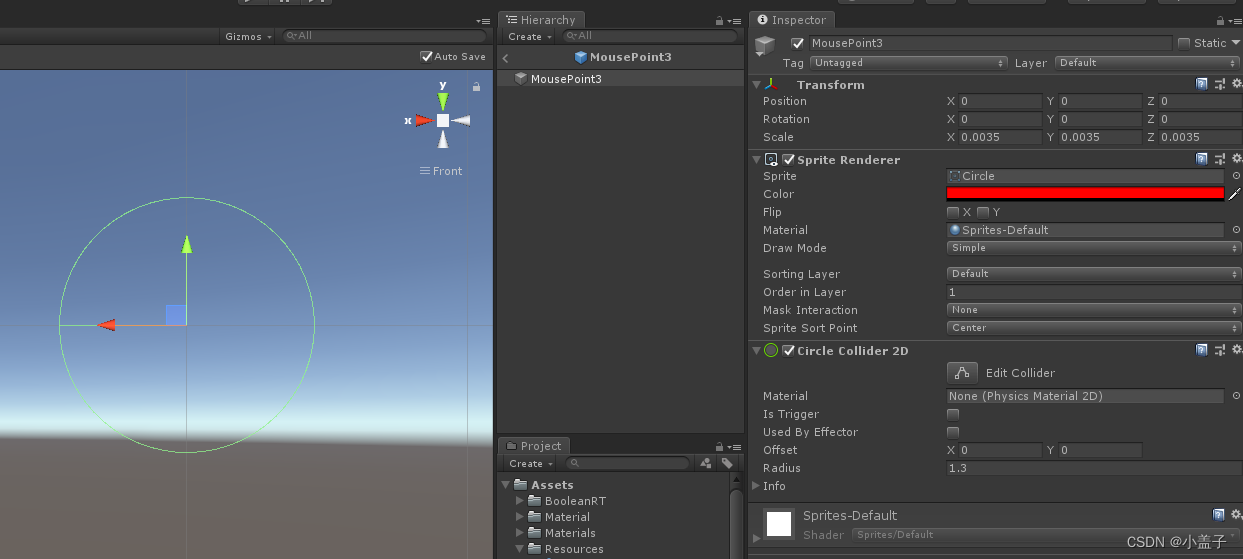
Task: Click the Transform help book icon
Action: coord(1202,85)
